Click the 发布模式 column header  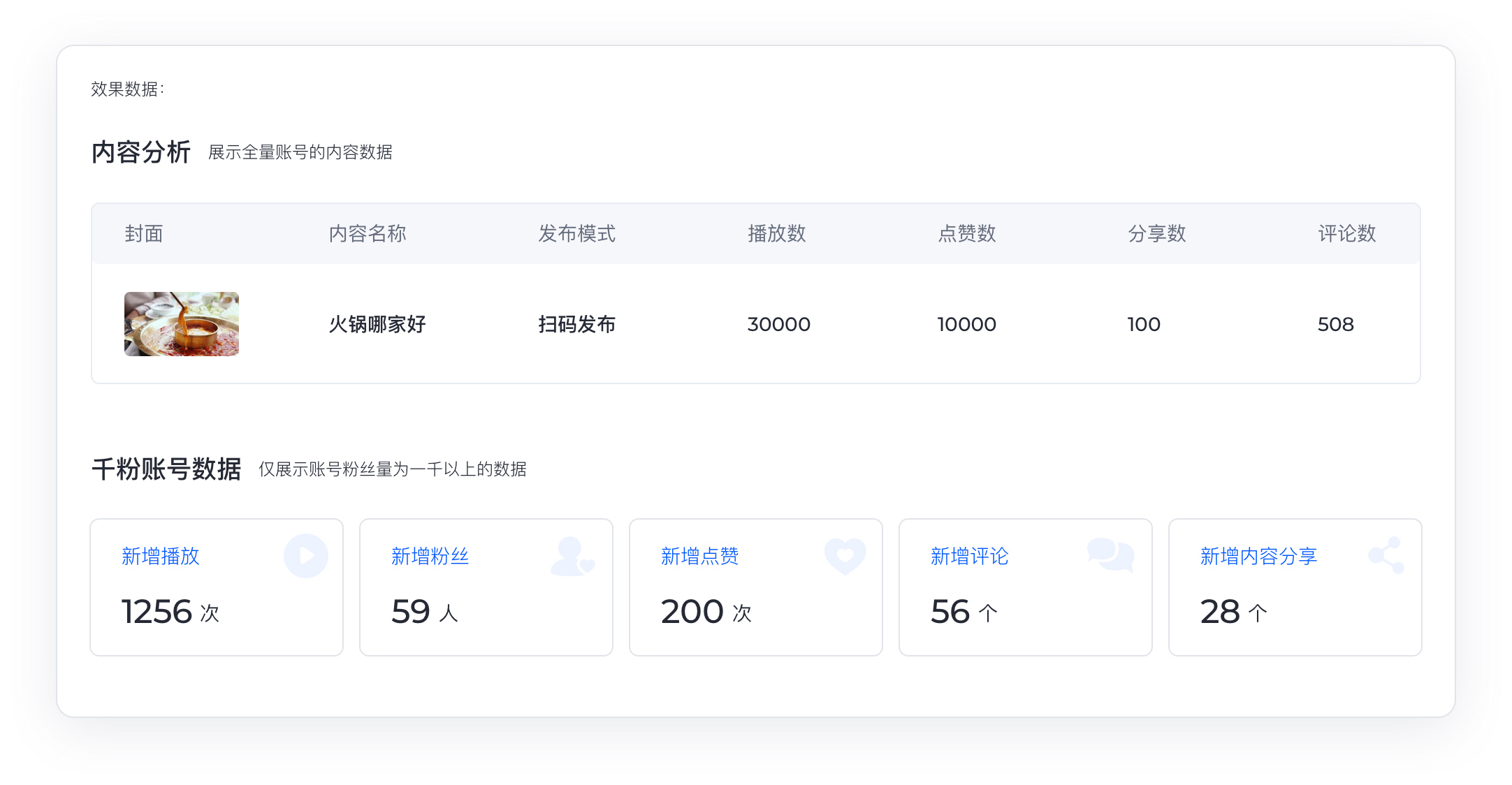(577, 233)
